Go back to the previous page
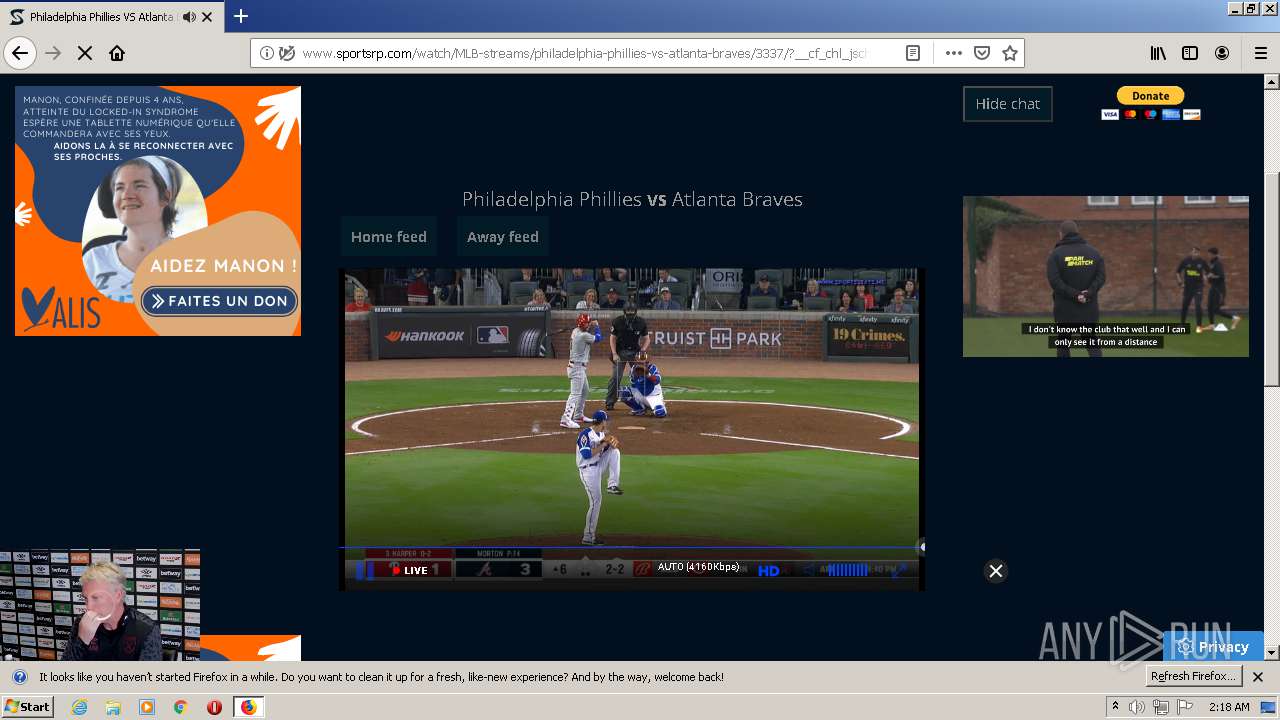The image size is (1280, 720). point(20,53)
